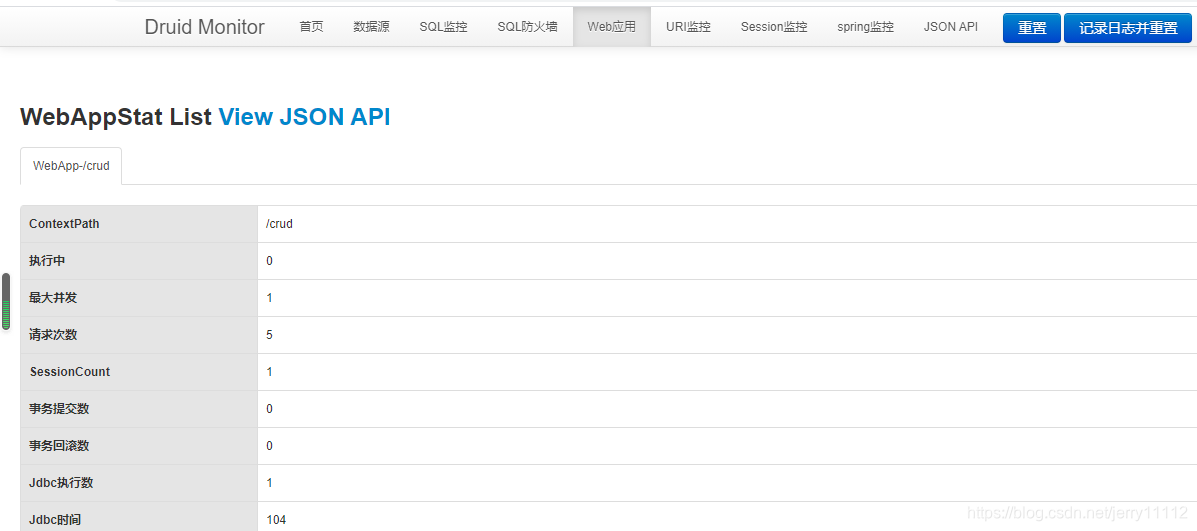1197x531 pixels.
Task: Click the ContextPath row label
Action: point(64,224)
